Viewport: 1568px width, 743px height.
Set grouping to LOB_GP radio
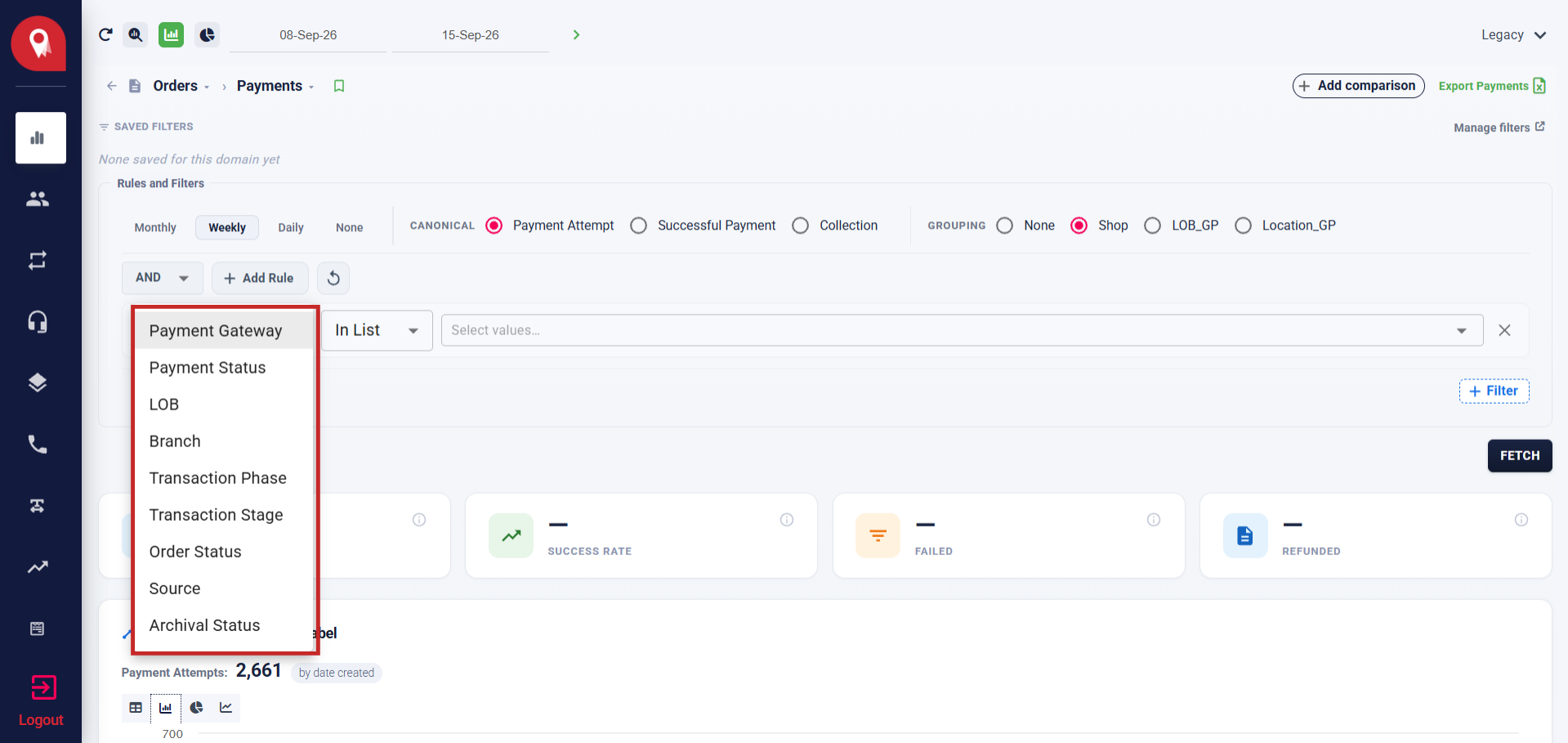click(1152, 226)
